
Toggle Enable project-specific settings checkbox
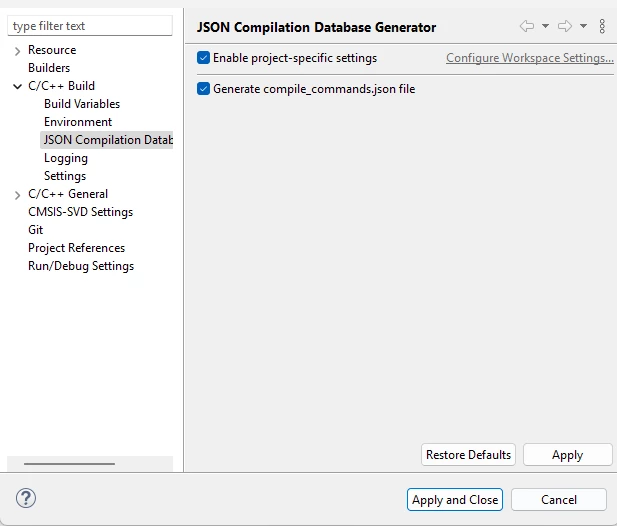[203, 58]
